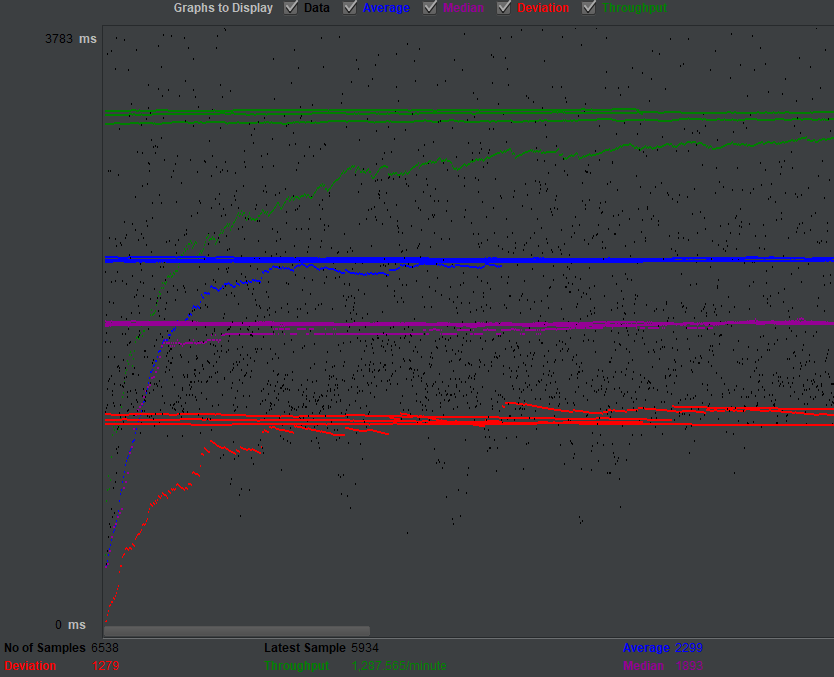Click the purple 'Median' label in the status area

click(x=644, y=666)
